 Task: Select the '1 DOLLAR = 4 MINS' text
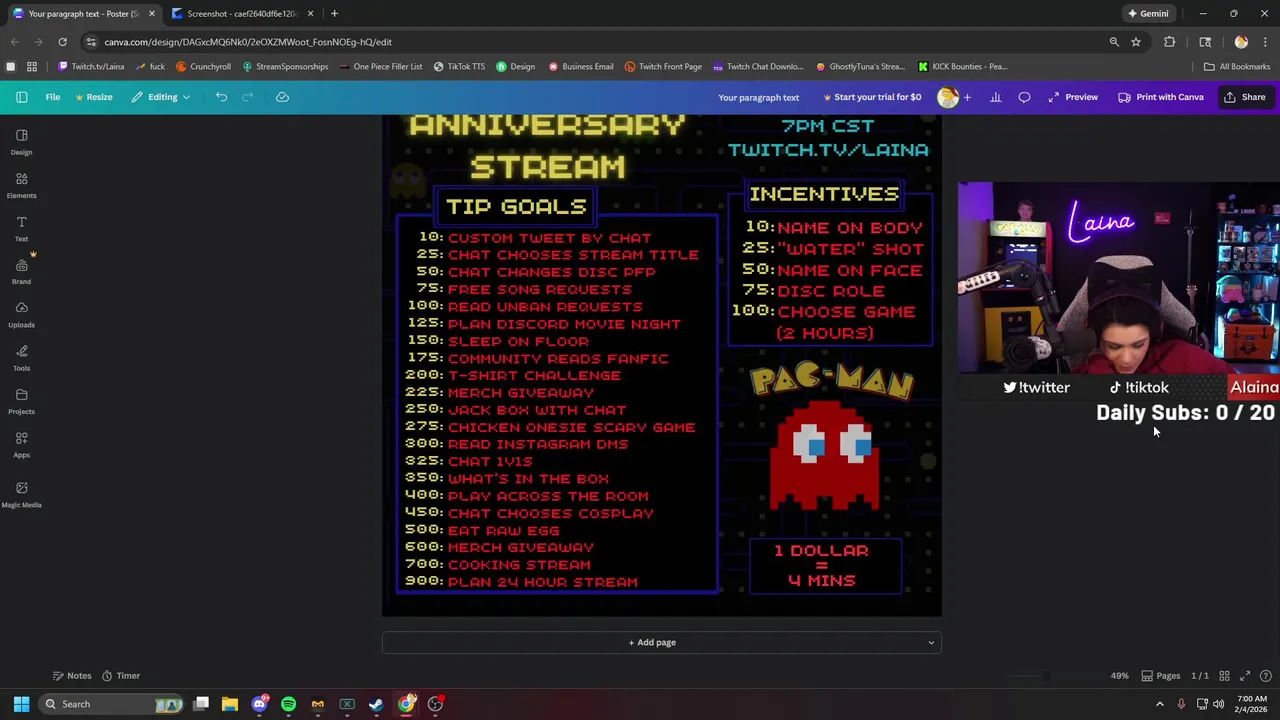821,565
